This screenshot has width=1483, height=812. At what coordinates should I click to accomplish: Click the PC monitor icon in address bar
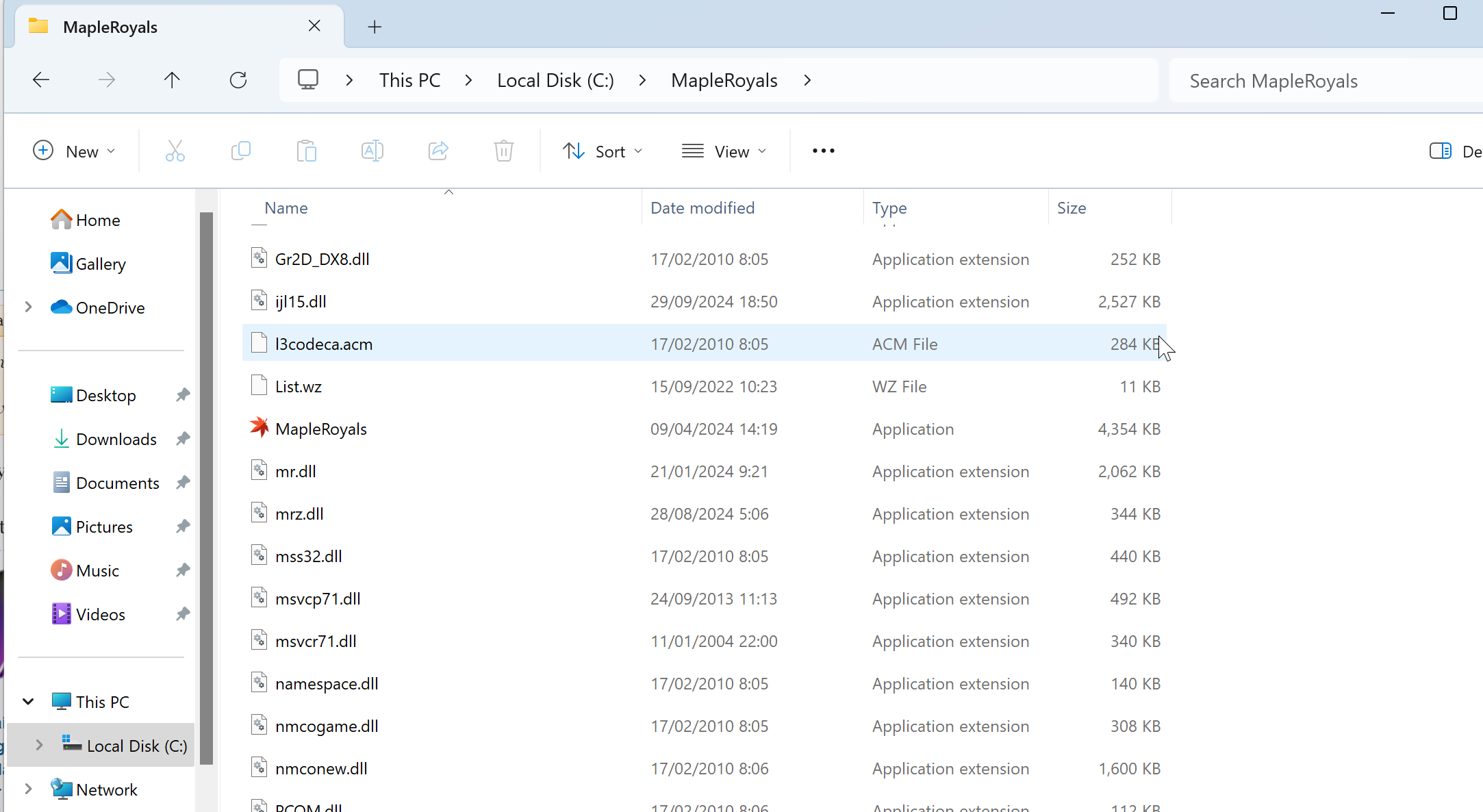[308, 80]
